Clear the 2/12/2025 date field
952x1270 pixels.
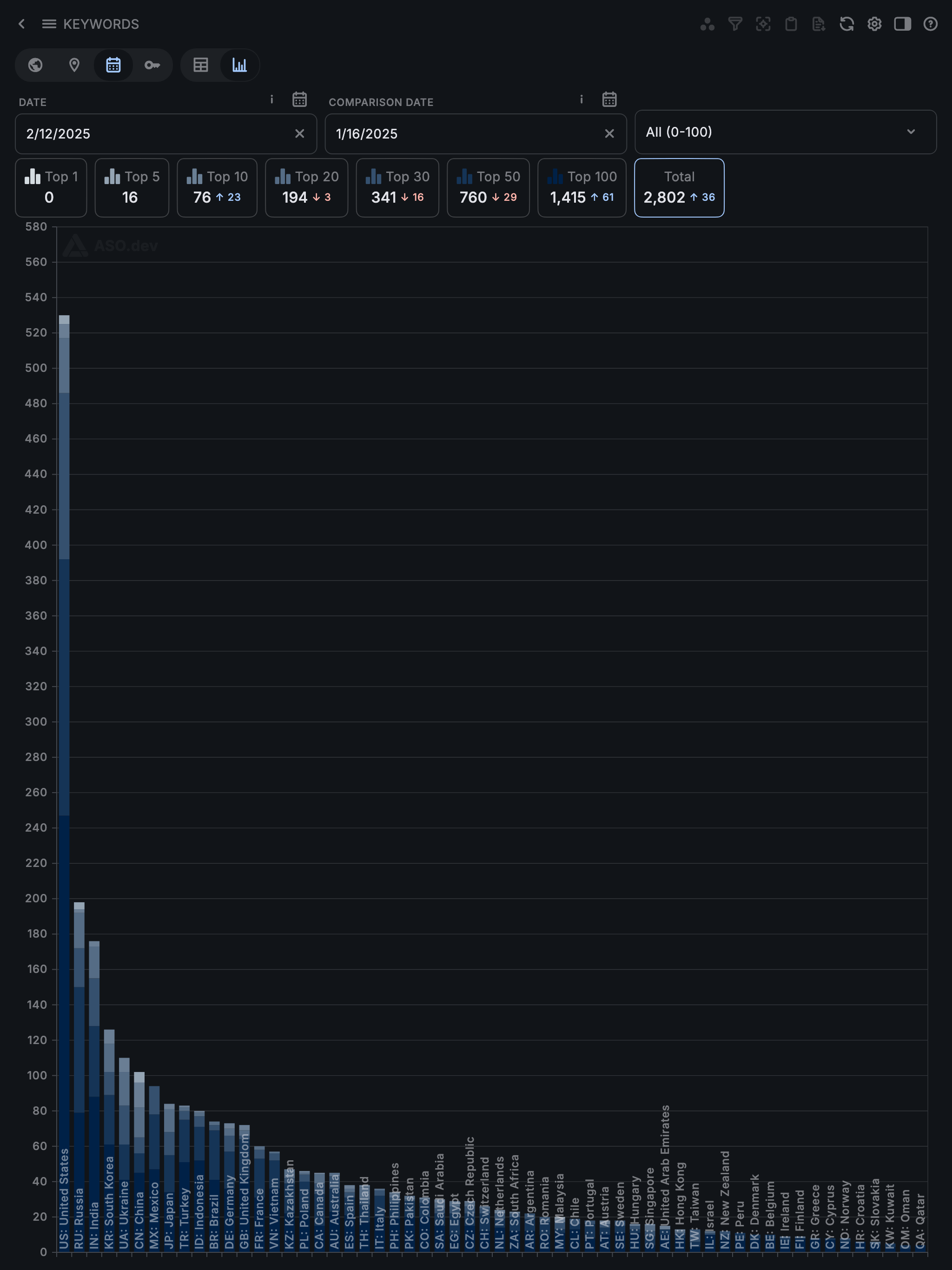coord(299,134)
